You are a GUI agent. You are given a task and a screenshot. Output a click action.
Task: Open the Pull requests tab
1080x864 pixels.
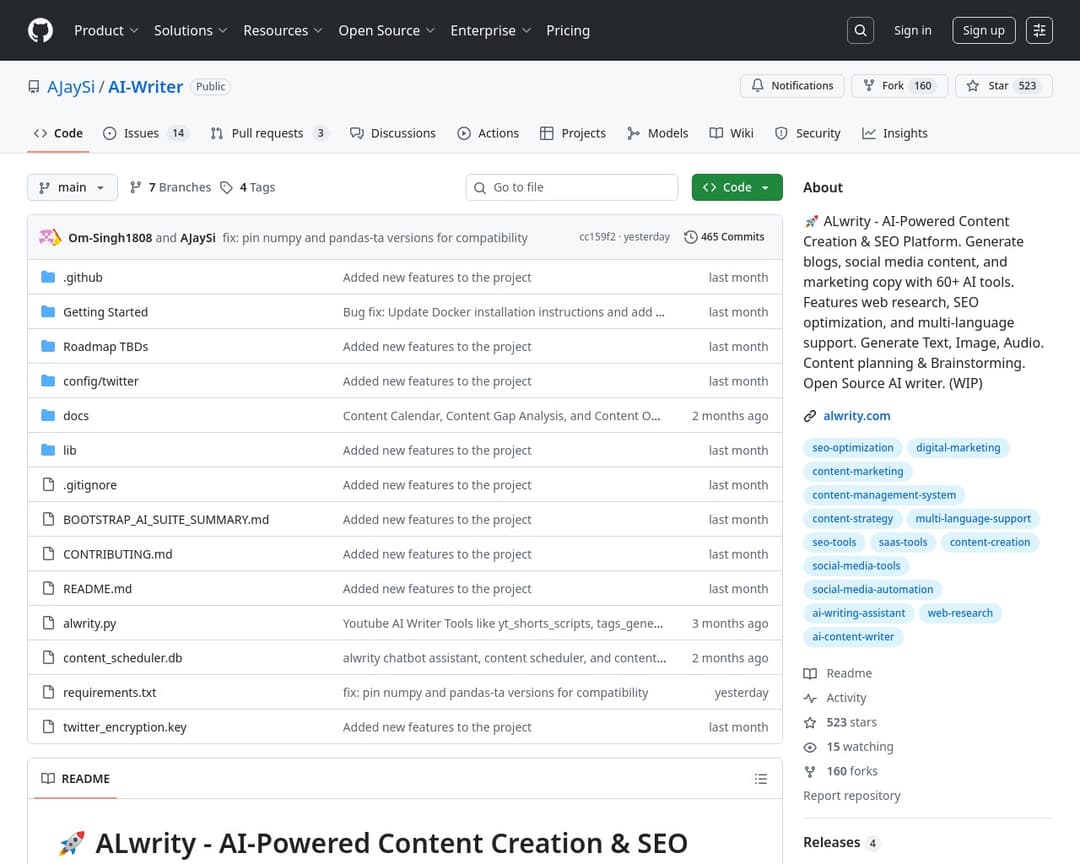(267, 133)
